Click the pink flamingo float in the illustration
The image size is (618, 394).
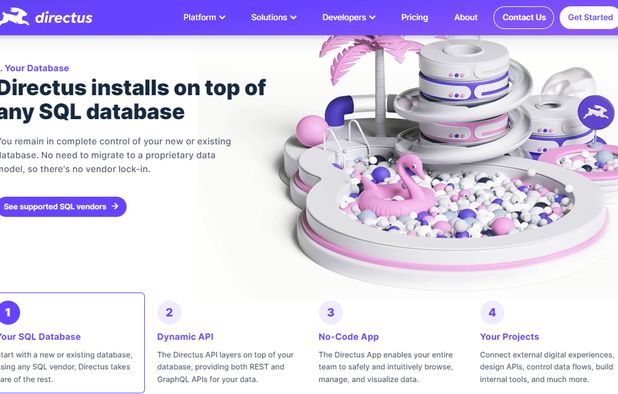[394, 187]
